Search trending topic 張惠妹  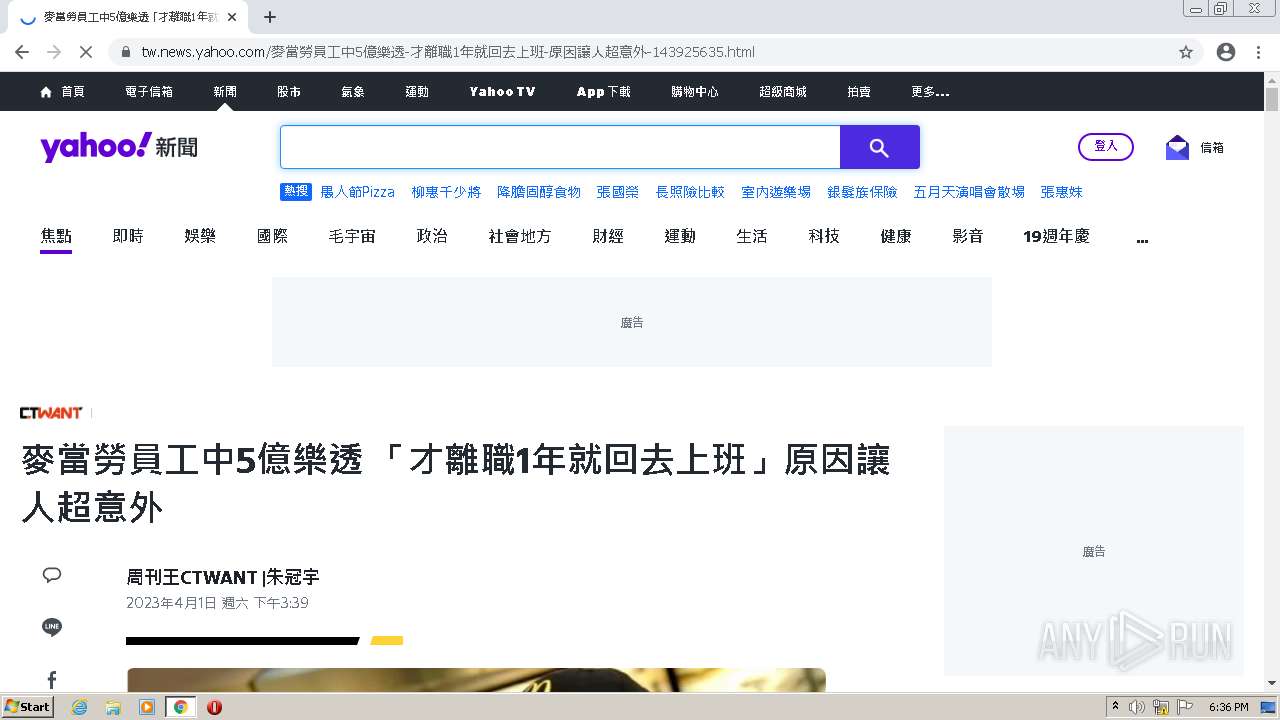point(1062,192)
